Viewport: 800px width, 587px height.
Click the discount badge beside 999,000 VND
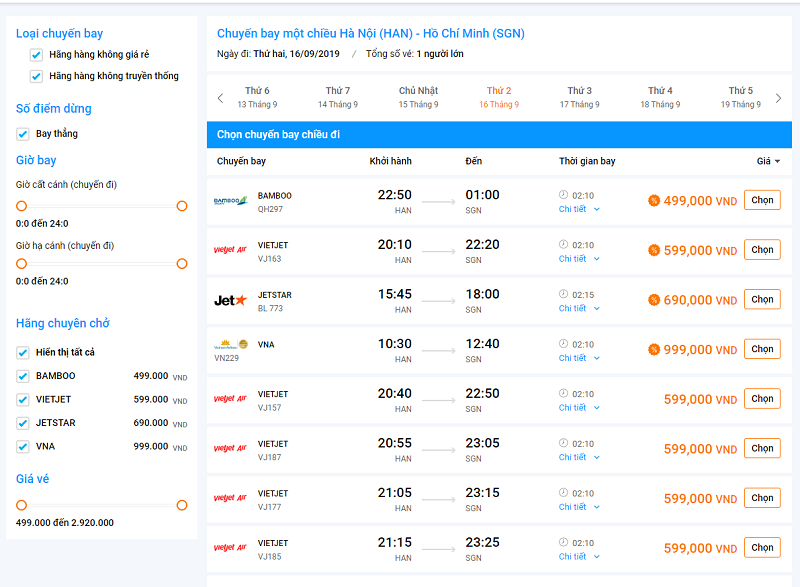pos(654,349)
